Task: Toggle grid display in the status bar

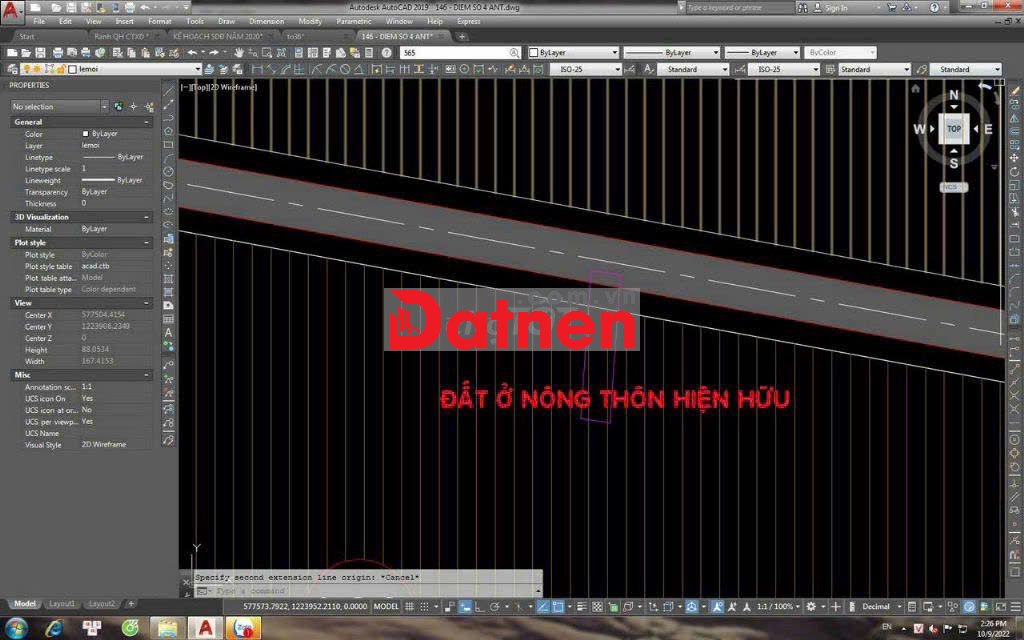Action: pyautogui.click(x=410, y=607)
